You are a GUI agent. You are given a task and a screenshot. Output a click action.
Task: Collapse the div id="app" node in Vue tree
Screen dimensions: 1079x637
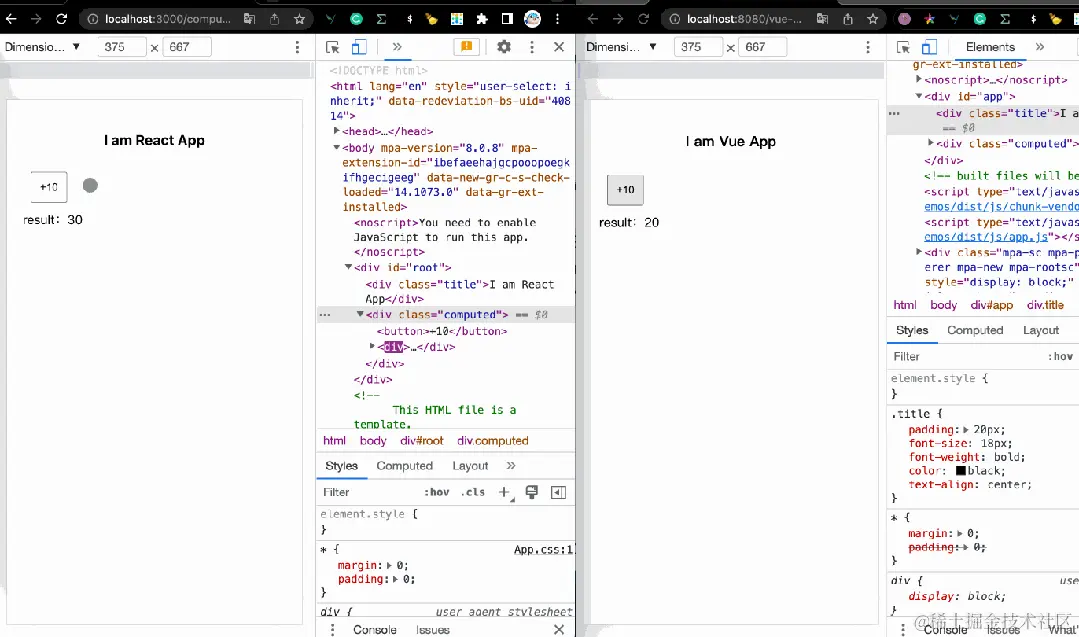pyautogui.click(x=919, y=96)
